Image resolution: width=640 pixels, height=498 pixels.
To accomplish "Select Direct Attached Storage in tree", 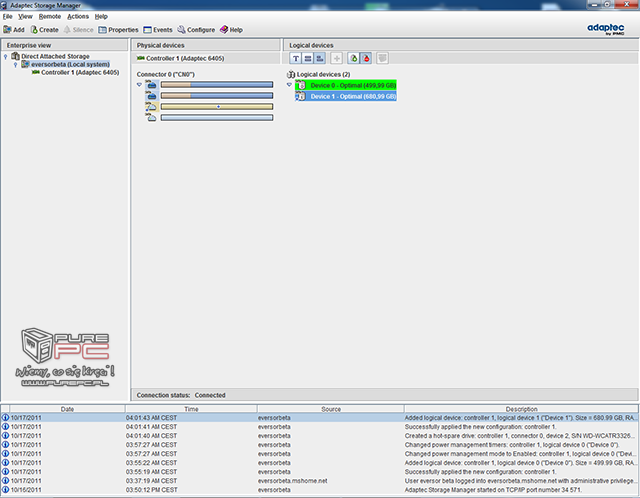I will pos(55,56).
